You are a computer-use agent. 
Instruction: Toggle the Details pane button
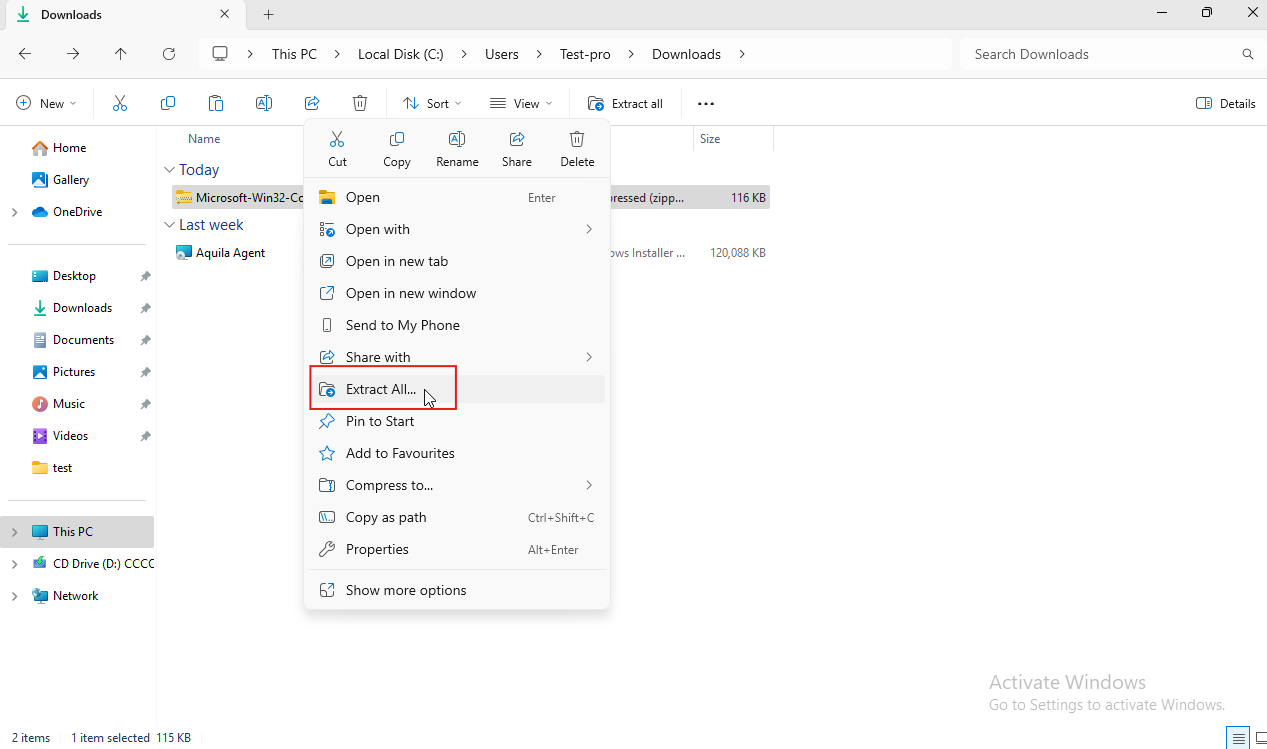1226,103
